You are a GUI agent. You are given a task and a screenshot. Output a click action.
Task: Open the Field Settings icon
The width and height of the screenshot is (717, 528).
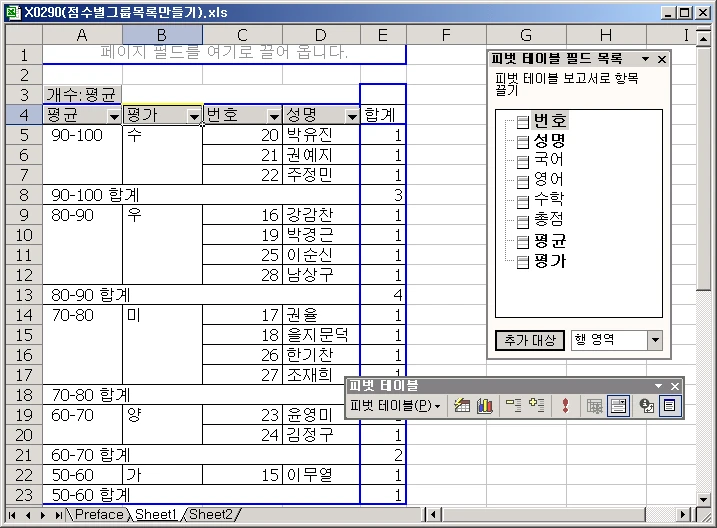pos(647,405)
